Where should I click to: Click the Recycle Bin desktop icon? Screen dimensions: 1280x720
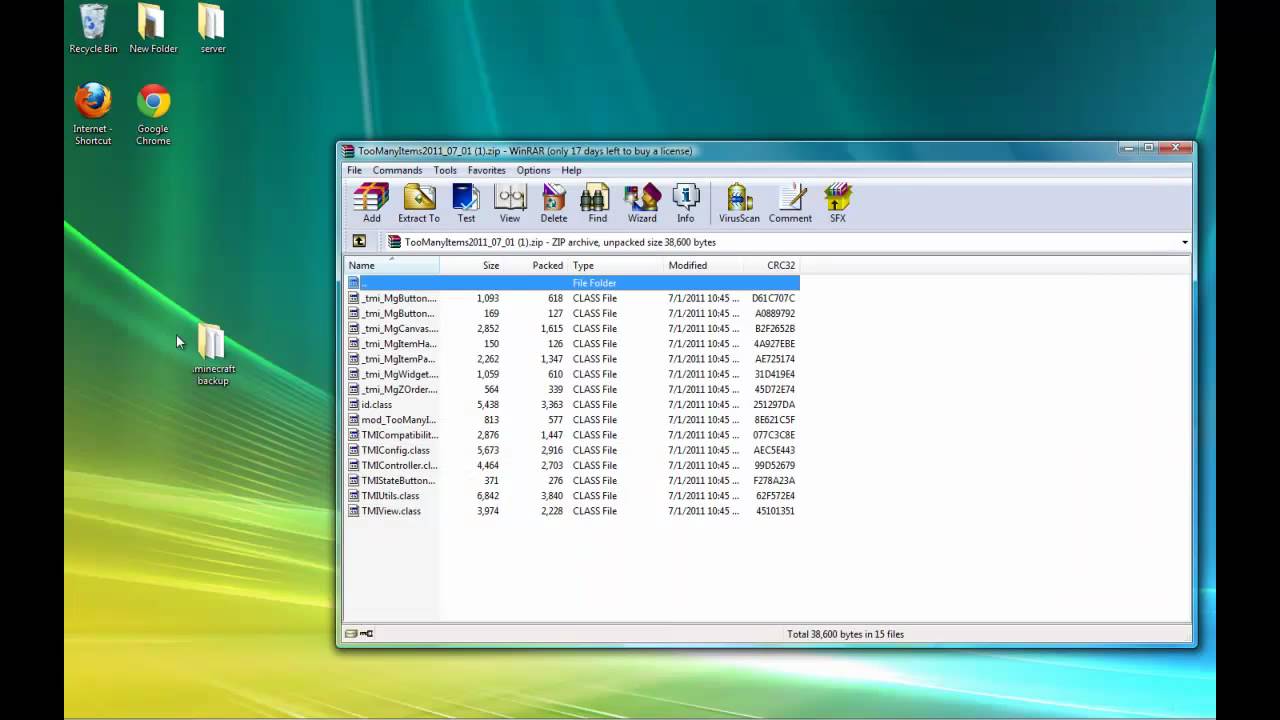tap(93, 28)
